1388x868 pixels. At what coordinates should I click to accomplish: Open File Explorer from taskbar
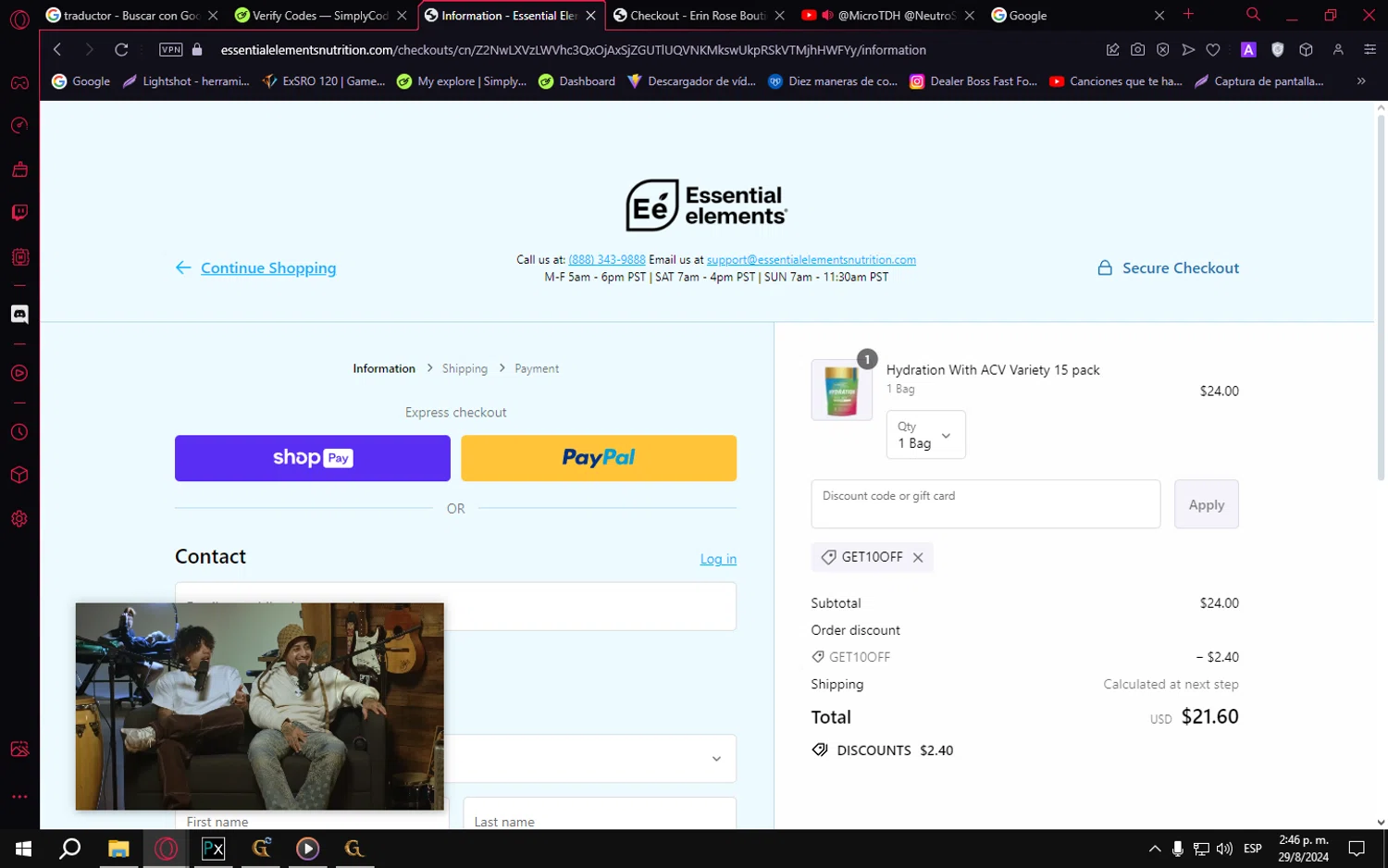coord(118,849)
